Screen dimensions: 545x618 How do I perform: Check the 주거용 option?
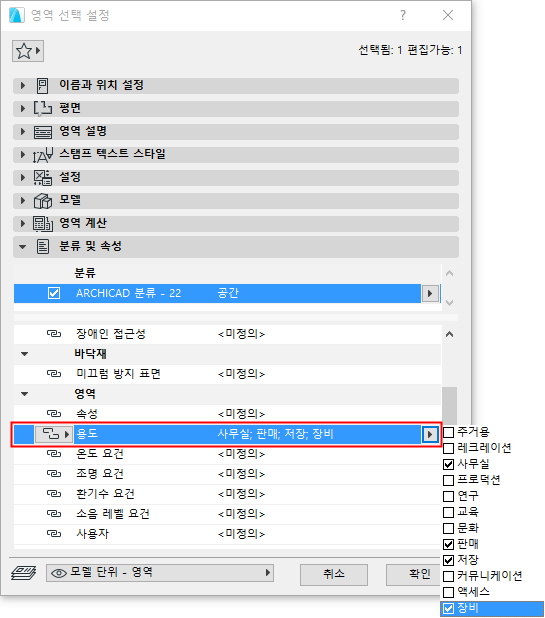click(448, 432)
